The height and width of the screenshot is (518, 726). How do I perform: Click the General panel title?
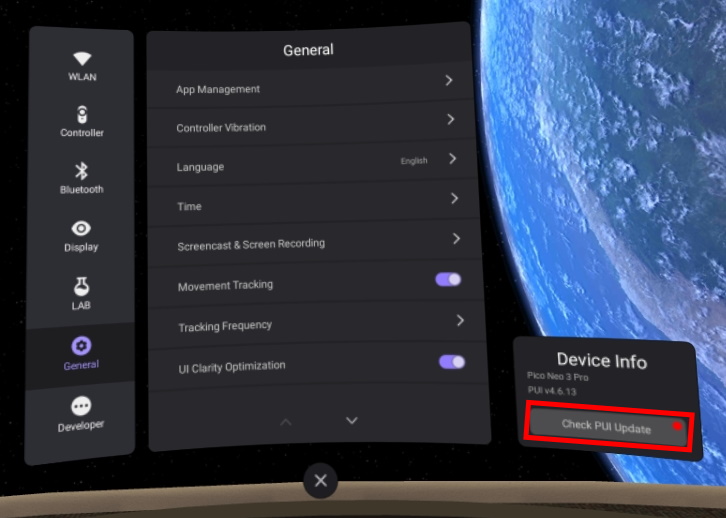click(x=308, y=50)
